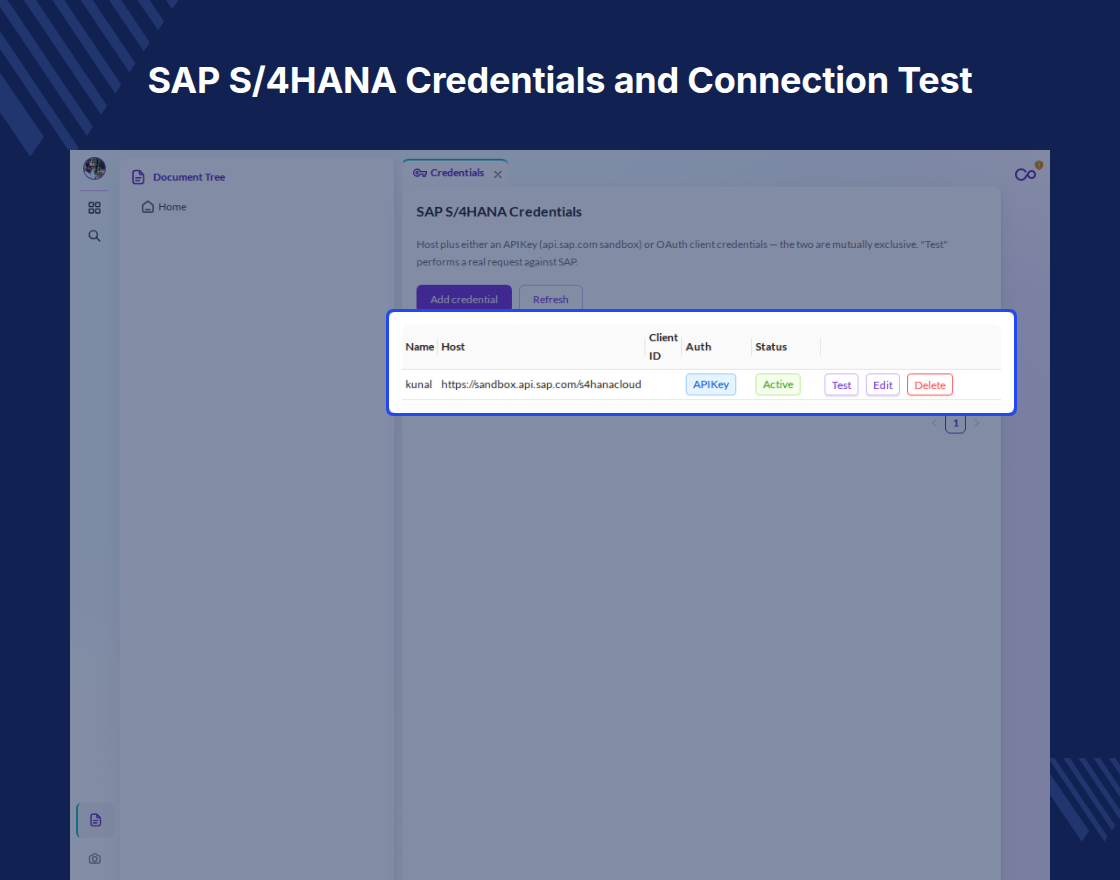1120x880 pixels.
Task: Click the camera icon in the bottom sidebar
Action: pos(94,859)
